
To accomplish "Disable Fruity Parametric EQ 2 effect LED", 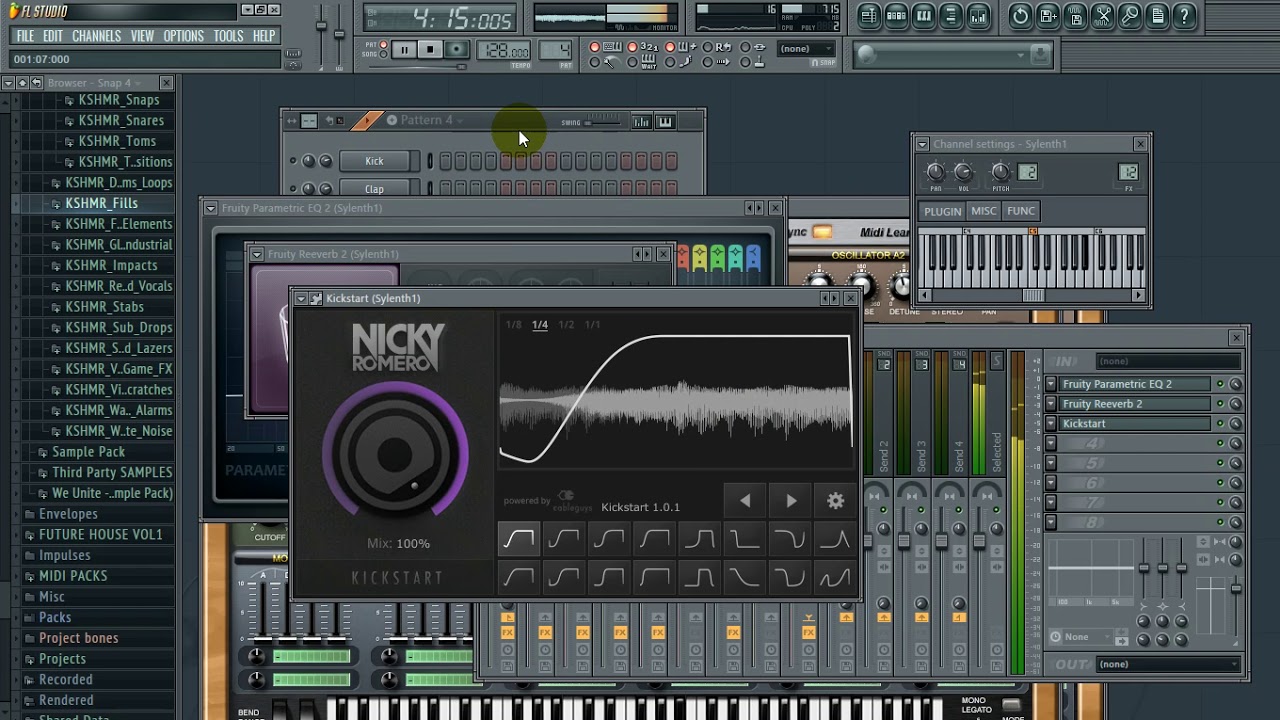I will [x=1220, y=384].
